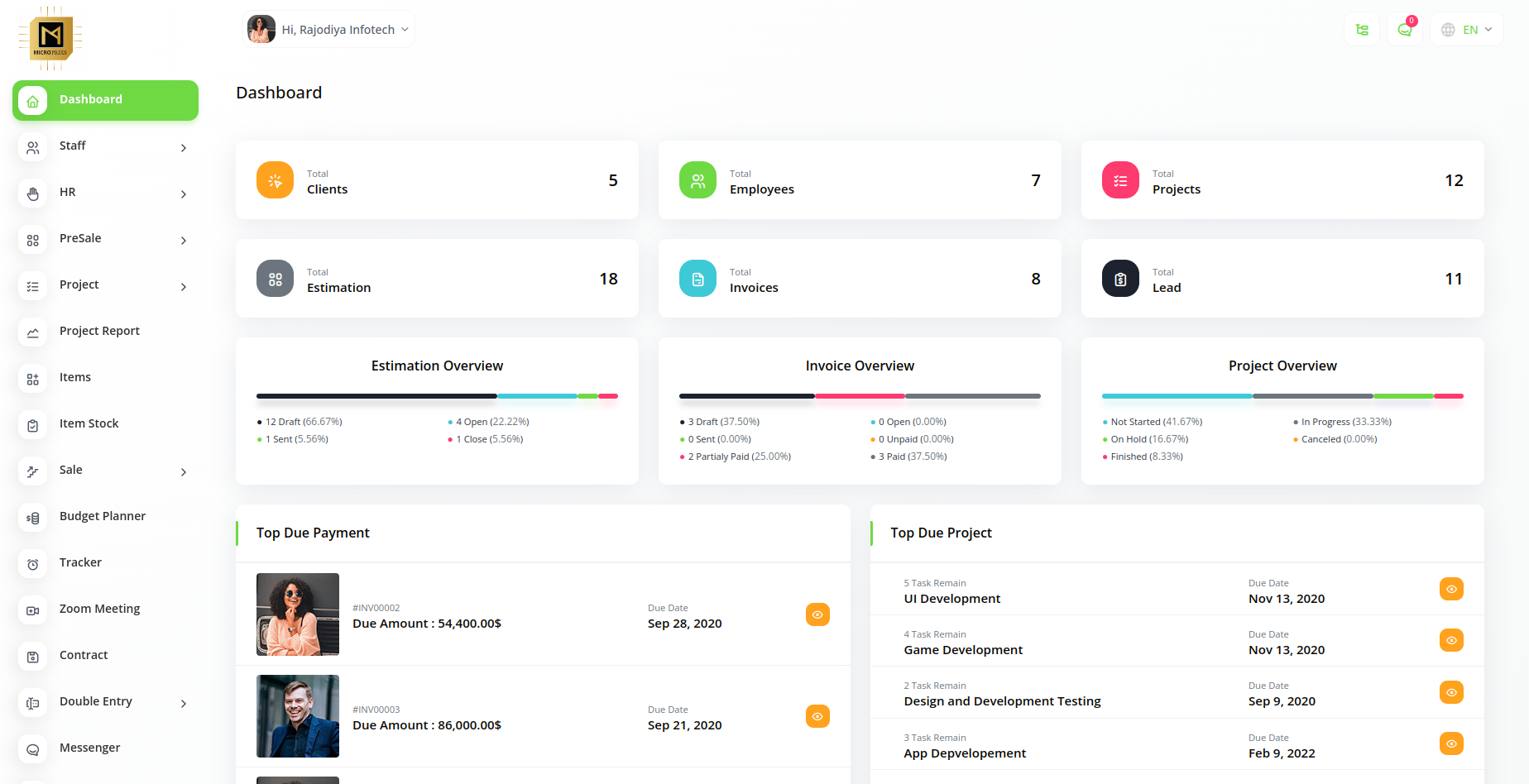Open the Messenger sidebar link
The image size is (1529, 784).
89,748
